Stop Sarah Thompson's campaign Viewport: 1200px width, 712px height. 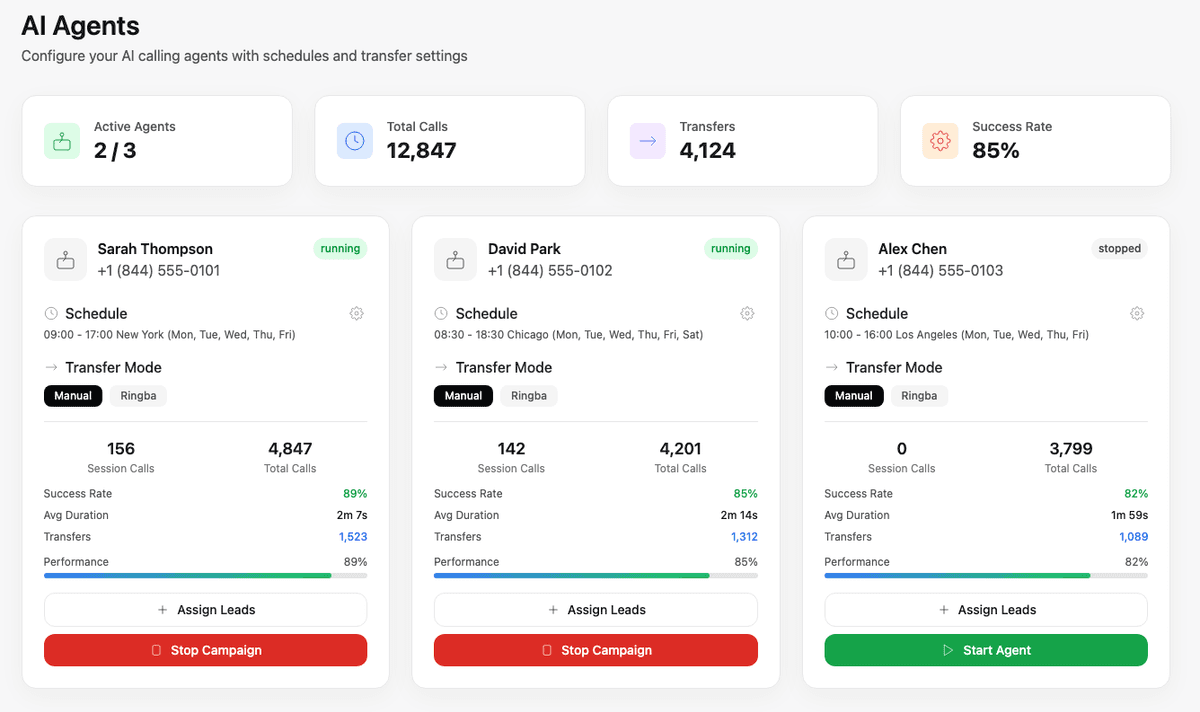click(x=205, y=650)
